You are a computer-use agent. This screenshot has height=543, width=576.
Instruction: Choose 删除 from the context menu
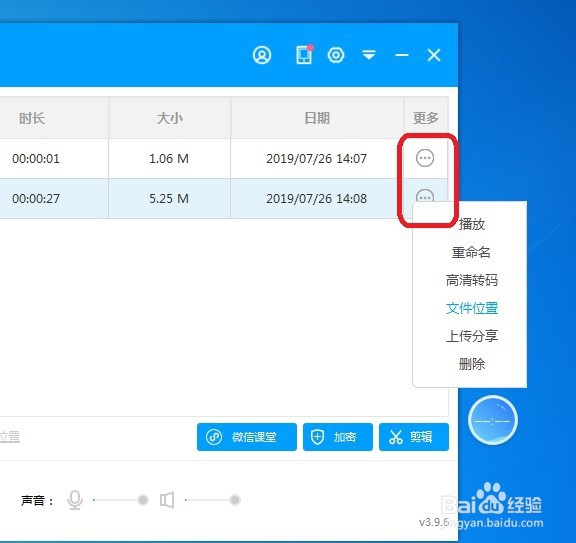point(472,364)
